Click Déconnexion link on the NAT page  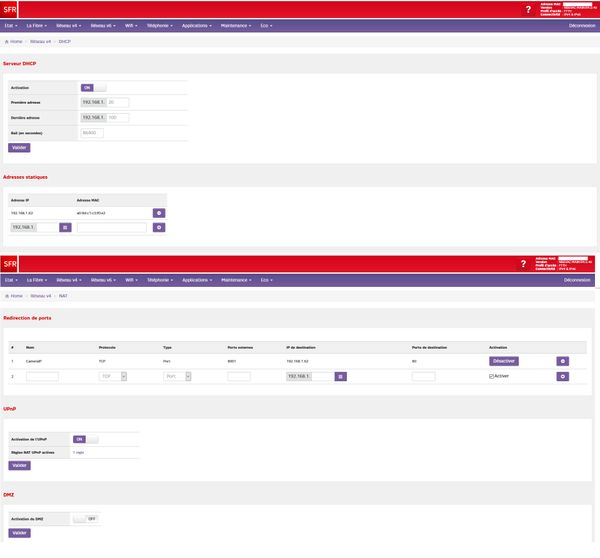(578, 280)
